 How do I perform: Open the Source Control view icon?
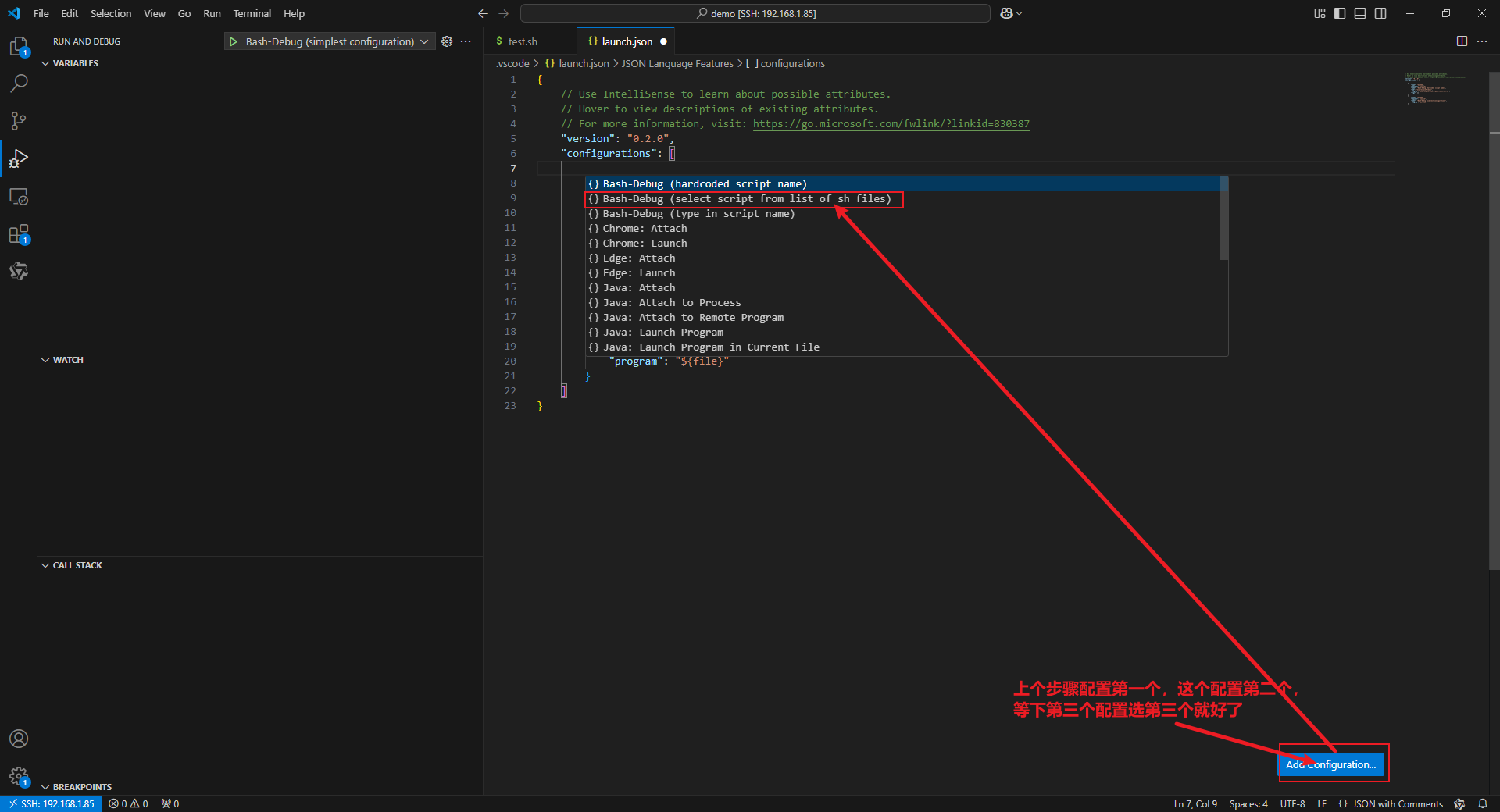[19, 120]
